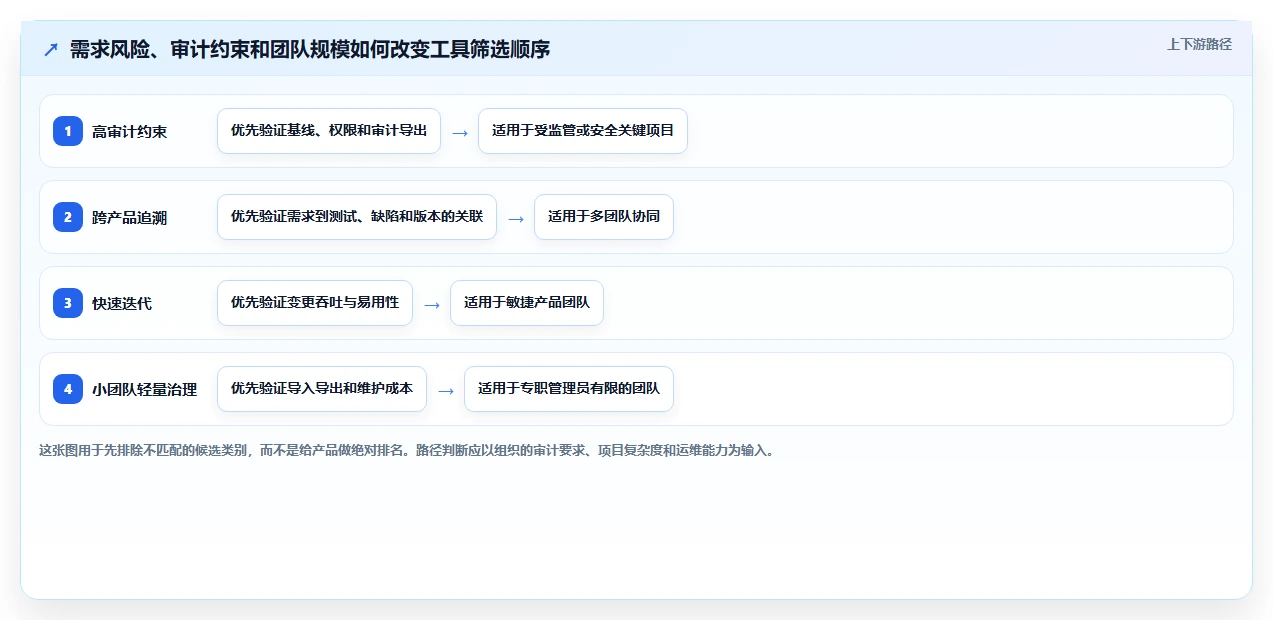Click the number 2 badge for 跨产品追溯

(68, 217)
